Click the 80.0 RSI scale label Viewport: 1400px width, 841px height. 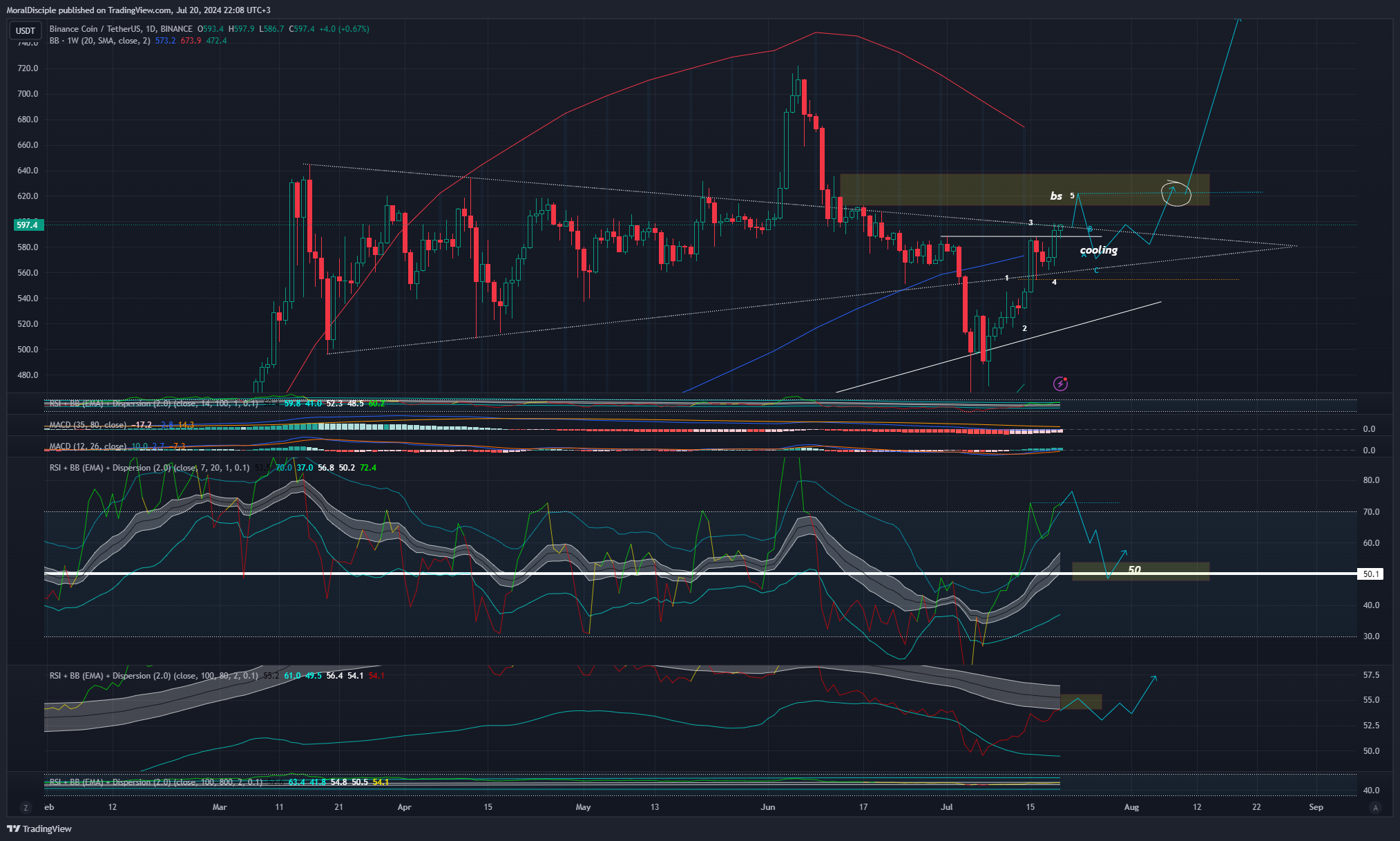[x=1371, y=480]
